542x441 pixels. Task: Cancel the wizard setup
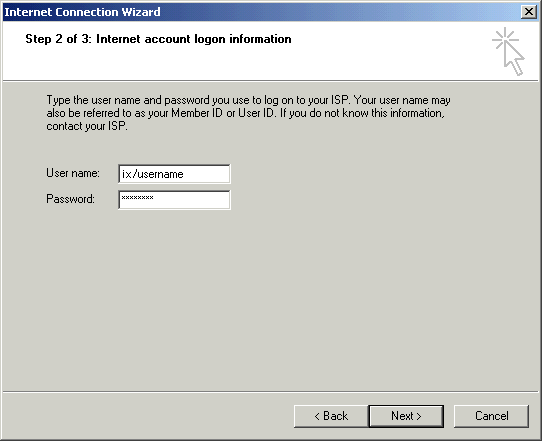coord(491,416)
